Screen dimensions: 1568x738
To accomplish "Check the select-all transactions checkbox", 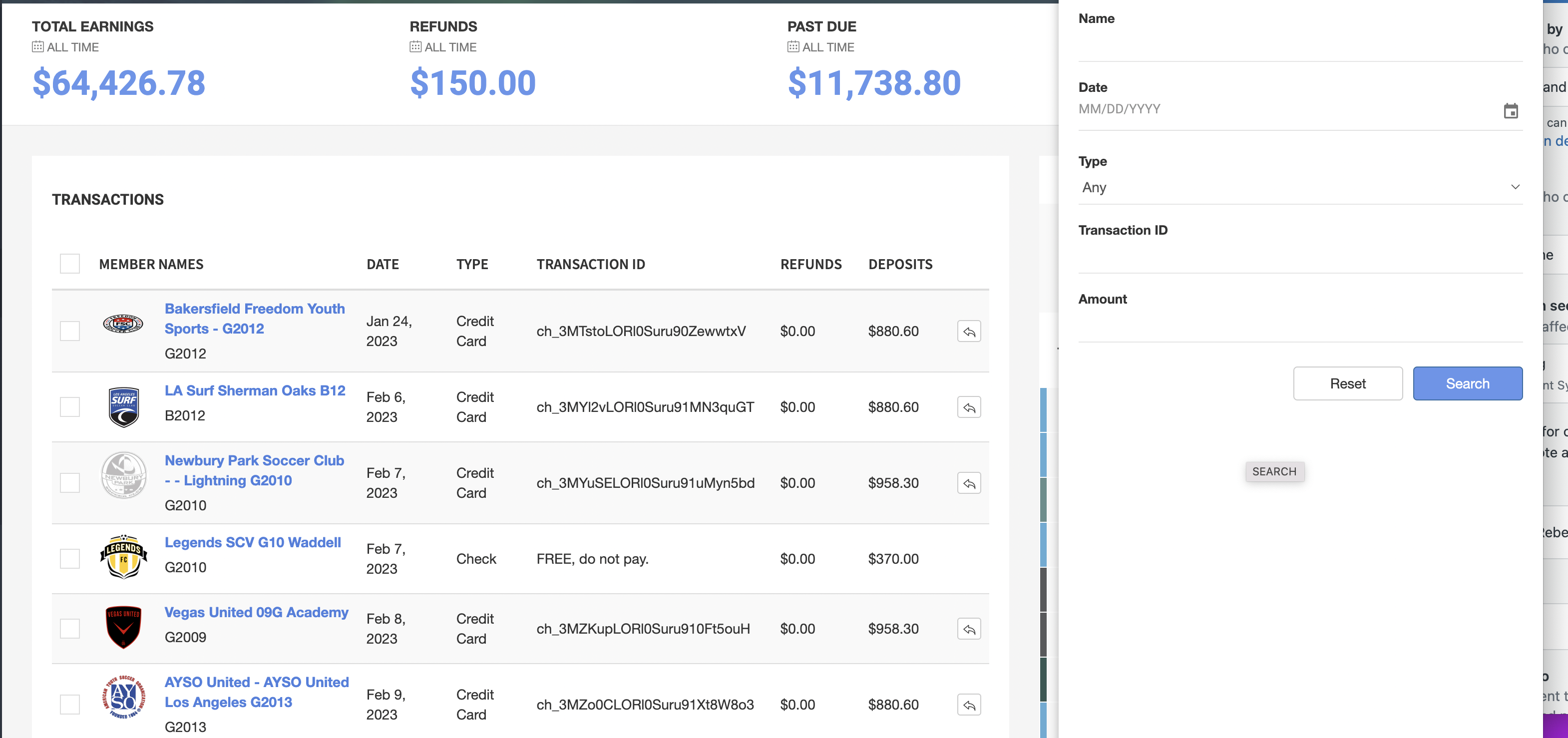I will pos(70,264).
